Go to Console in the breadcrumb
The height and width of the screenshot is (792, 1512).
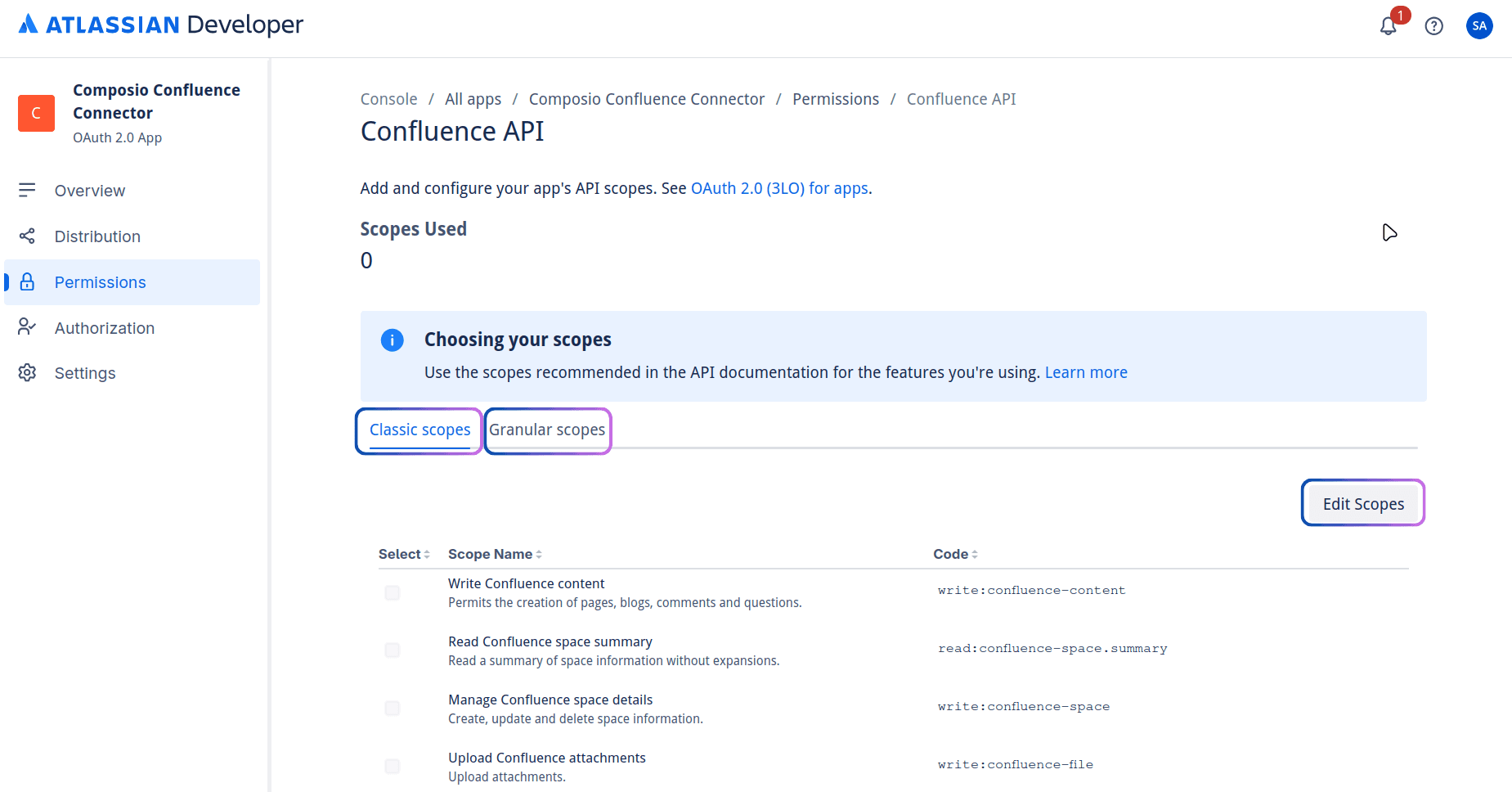388,99
